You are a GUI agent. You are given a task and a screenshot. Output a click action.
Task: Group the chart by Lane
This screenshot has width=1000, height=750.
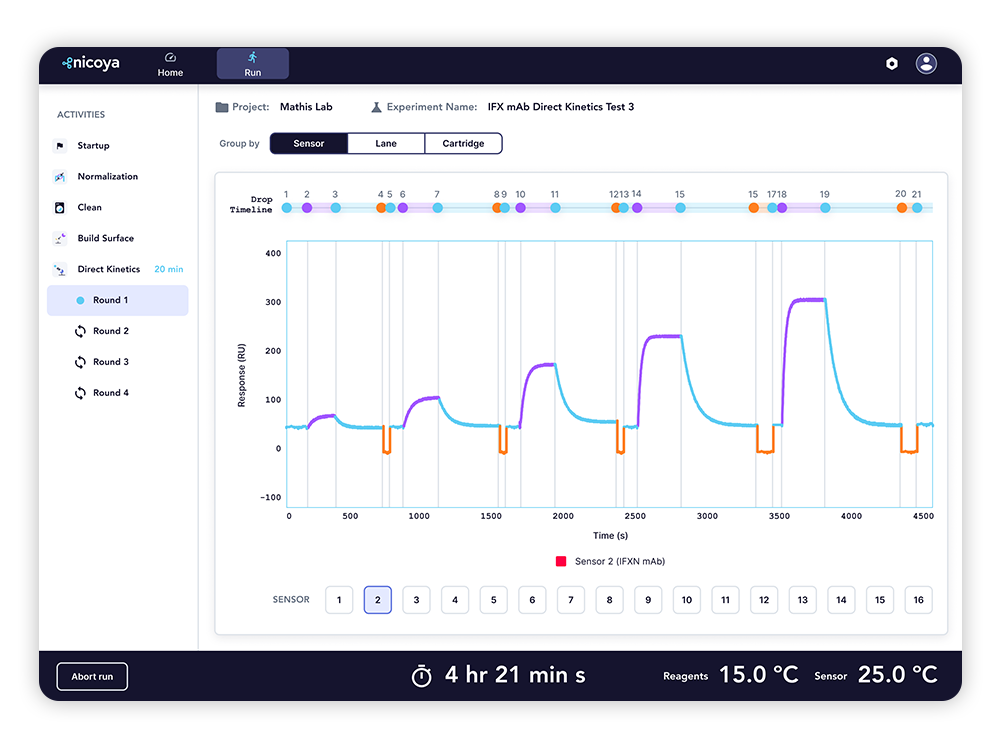coord(386,144)
